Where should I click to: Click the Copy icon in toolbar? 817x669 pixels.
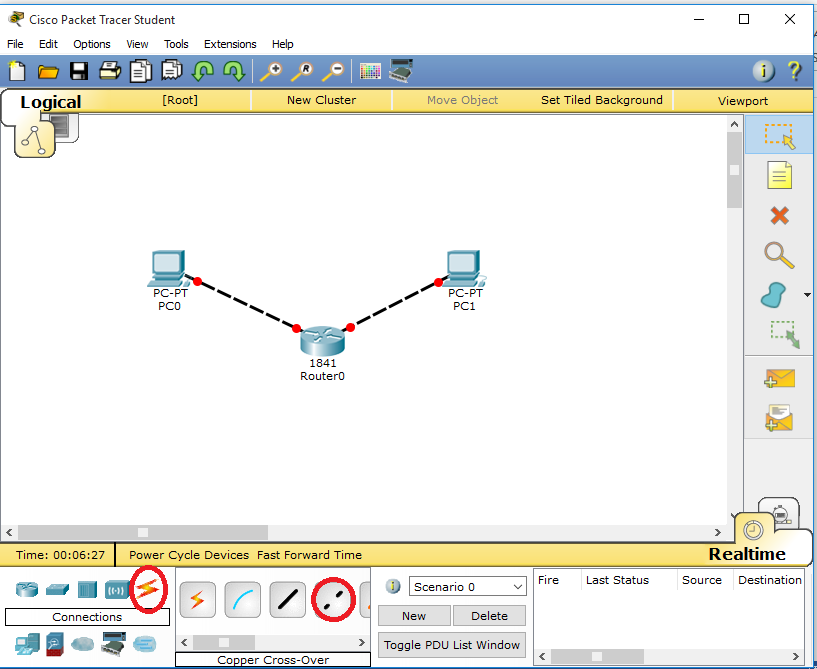pos(141,71)
